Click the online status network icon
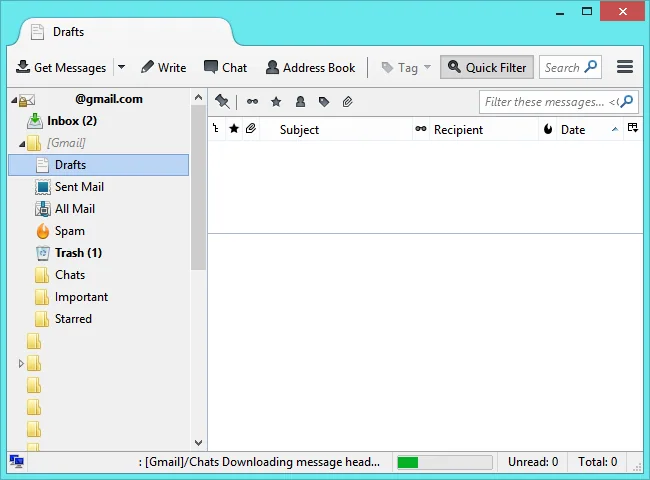 17,461
